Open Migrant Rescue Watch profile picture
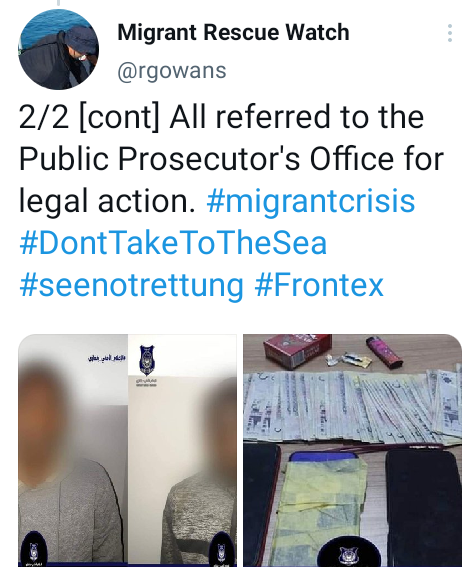The width and height of the screenshot is (474, 567). click(x=58, y=49)
